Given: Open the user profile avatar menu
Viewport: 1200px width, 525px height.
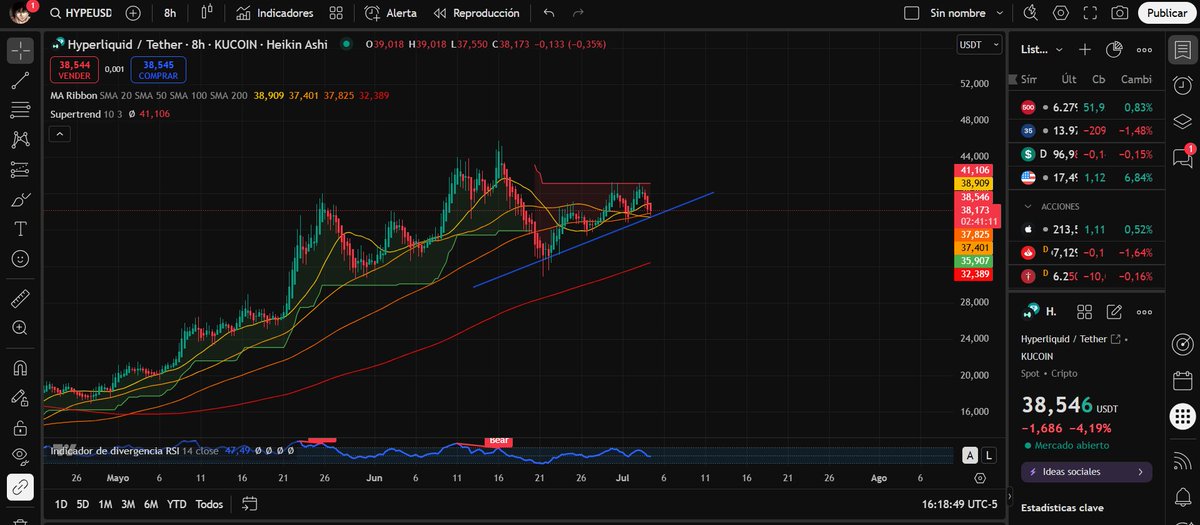Looking at the screenshot, I should coord(20,13).
